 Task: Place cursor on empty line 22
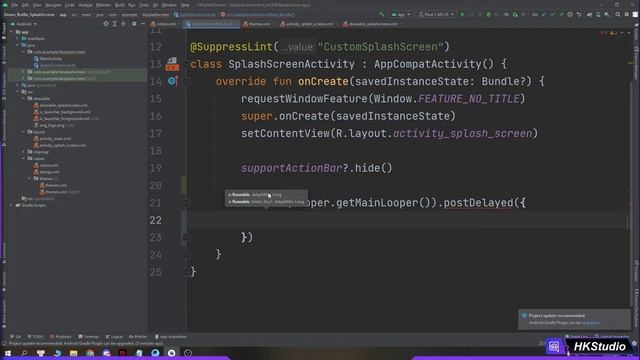(x=408, y=220)
